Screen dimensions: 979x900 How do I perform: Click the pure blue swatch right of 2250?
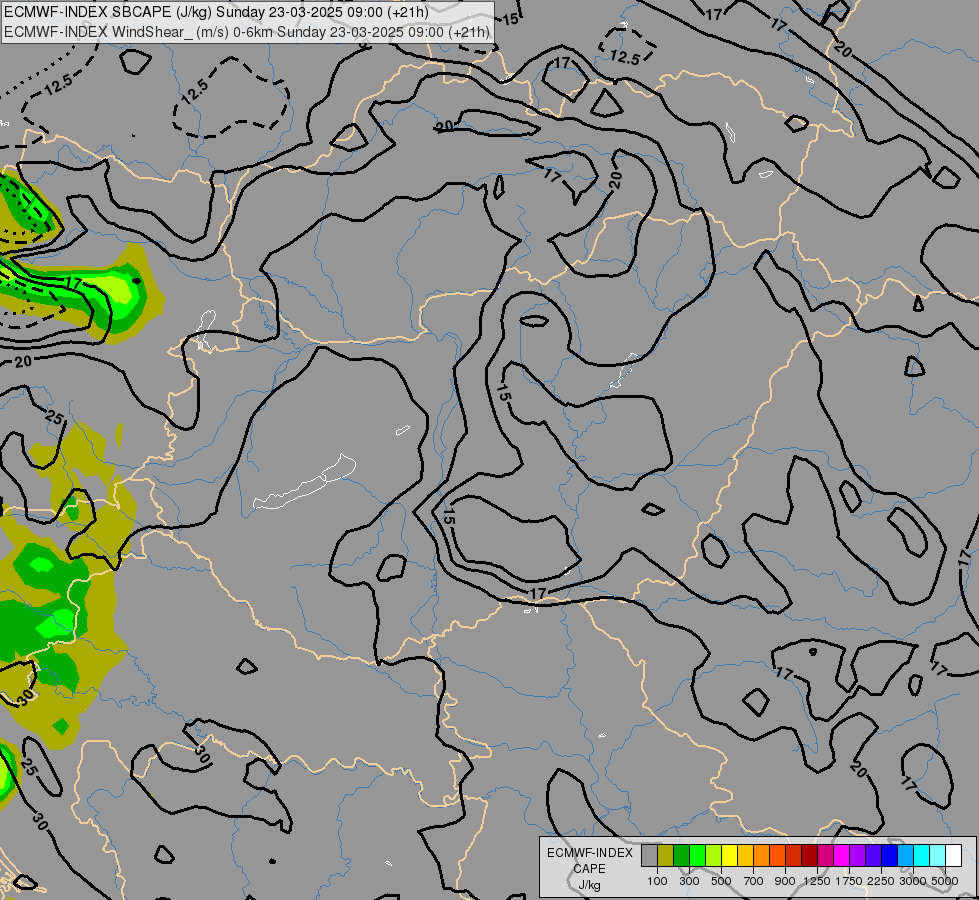[x=890, y=855]
